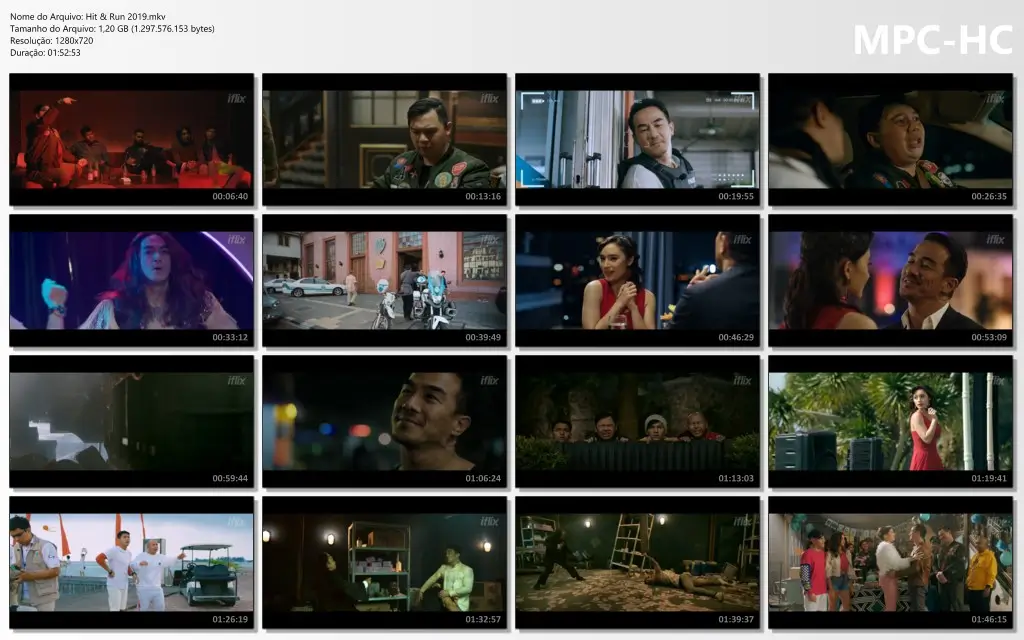
Task: Click the red dress thumbnail at 01:19:41
Action: tap(890, 421)
